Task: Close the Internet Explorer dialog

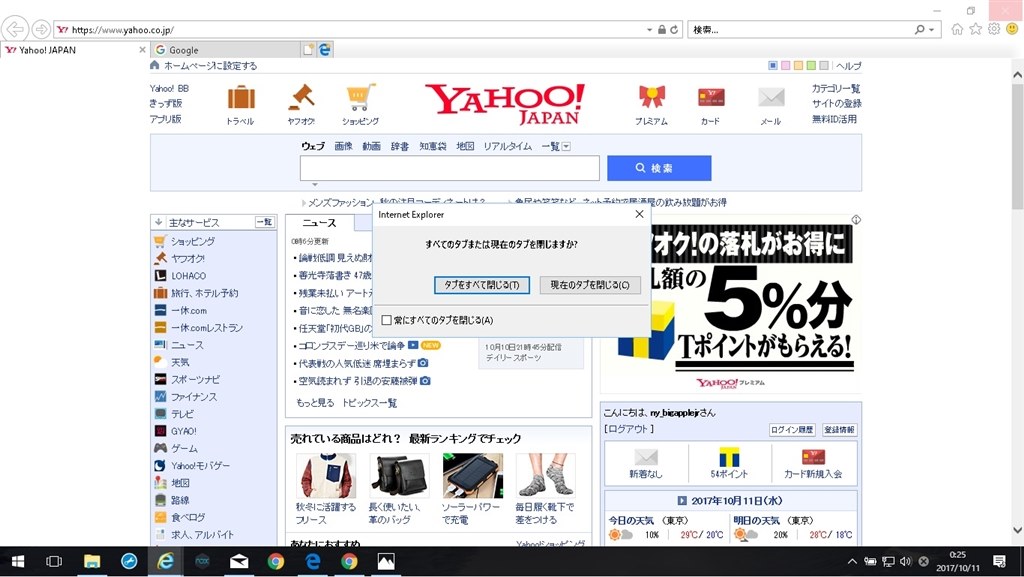Action: 639,214
